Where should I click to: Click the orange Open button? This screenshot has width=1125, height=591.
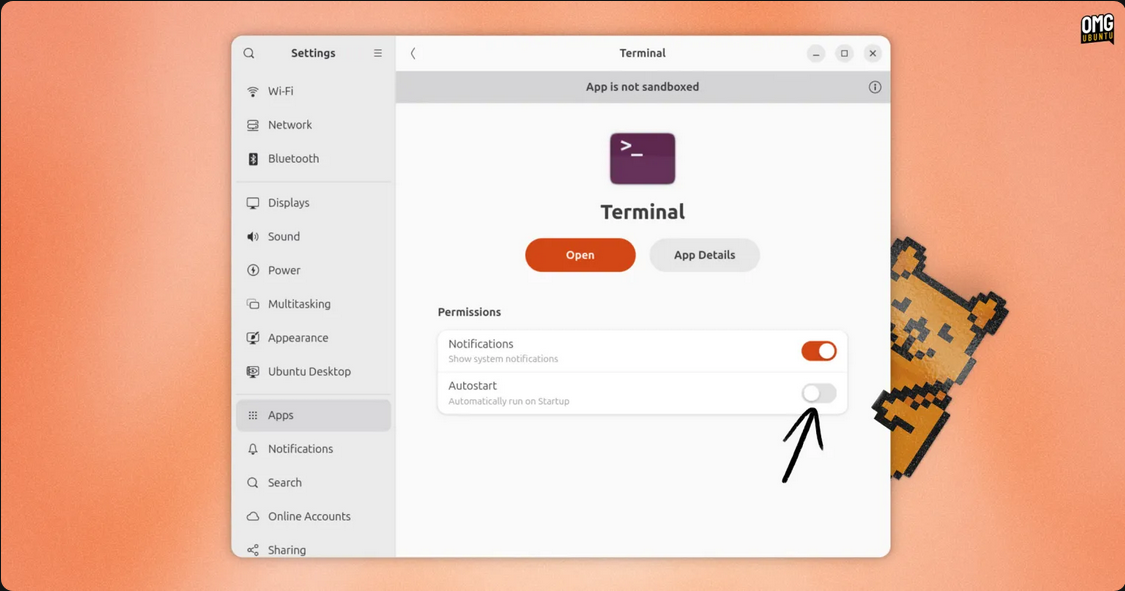(580, 255)
